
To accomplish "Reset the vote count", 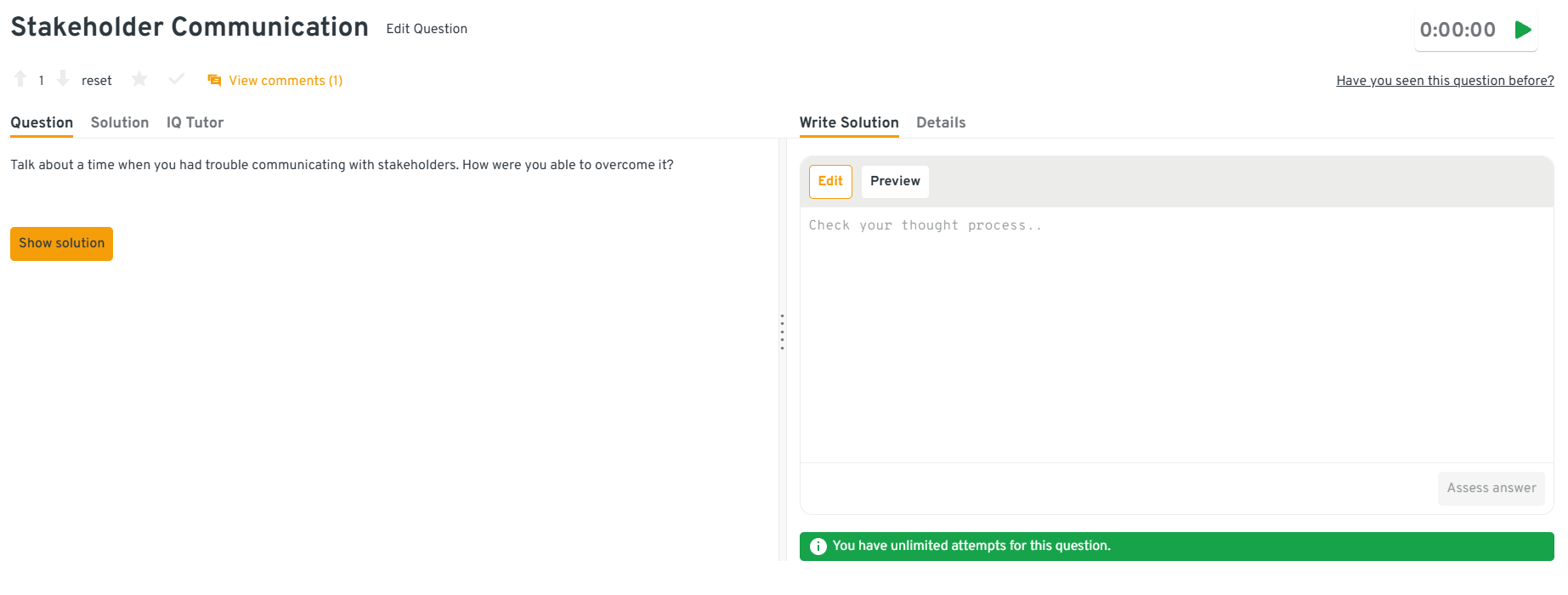I will click(96, 81).
